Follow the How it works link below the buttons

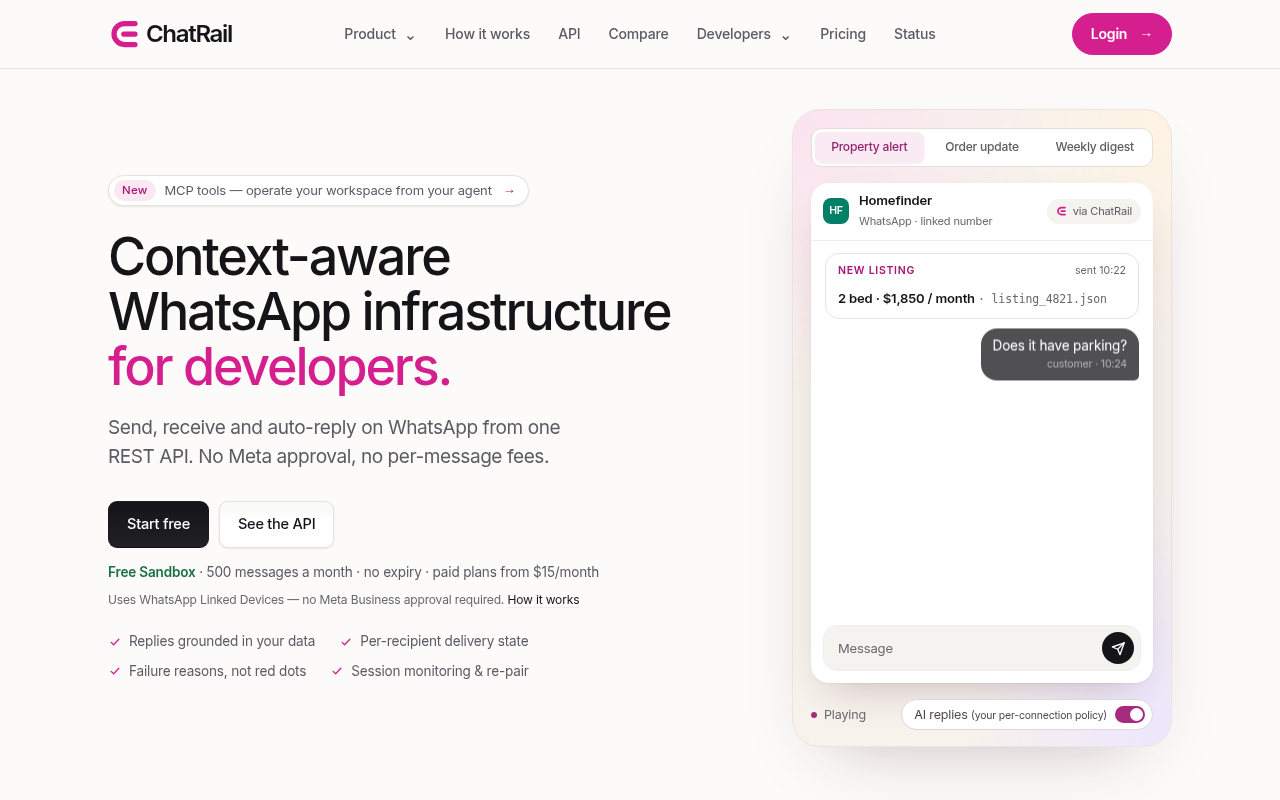(543, 600)
